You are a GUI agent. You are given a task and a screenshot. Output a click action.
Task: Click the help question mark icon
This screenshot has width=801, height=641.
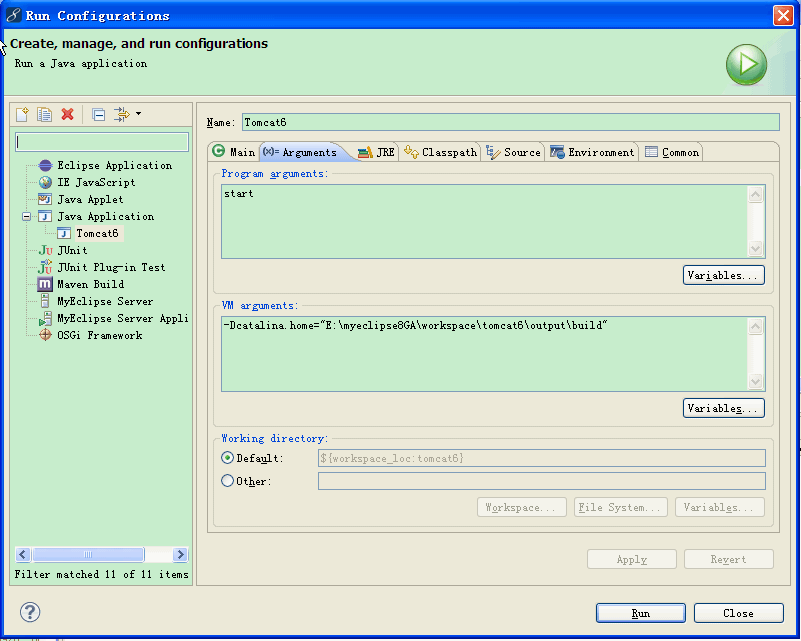pos(30,612)
